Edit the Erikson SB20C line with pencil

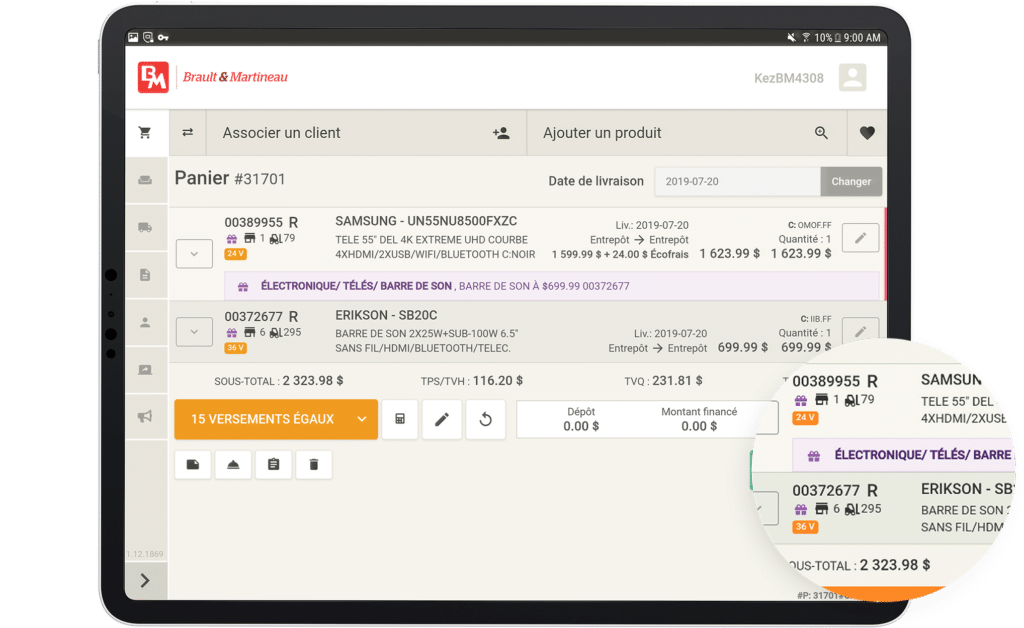point(860,331)
